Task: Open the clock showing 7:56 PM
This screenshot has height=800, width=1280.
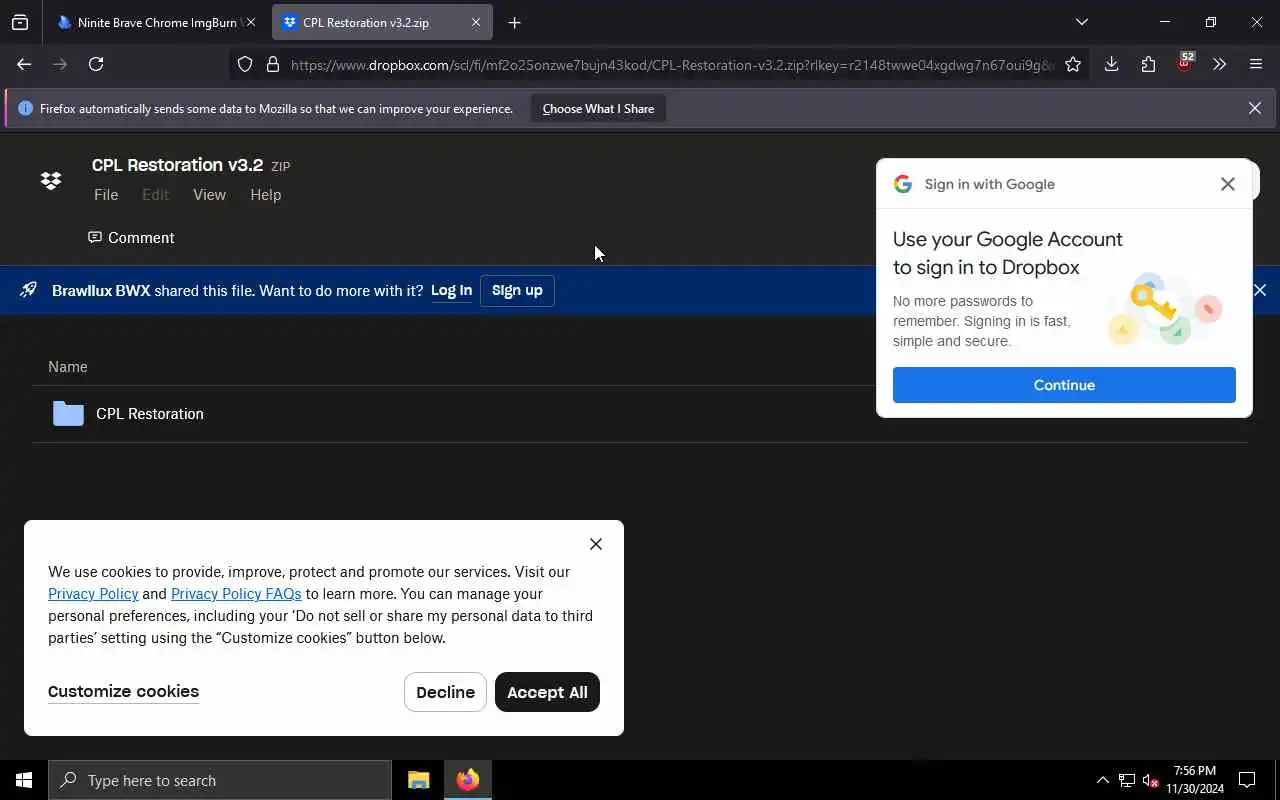Action: [1195, 780]
